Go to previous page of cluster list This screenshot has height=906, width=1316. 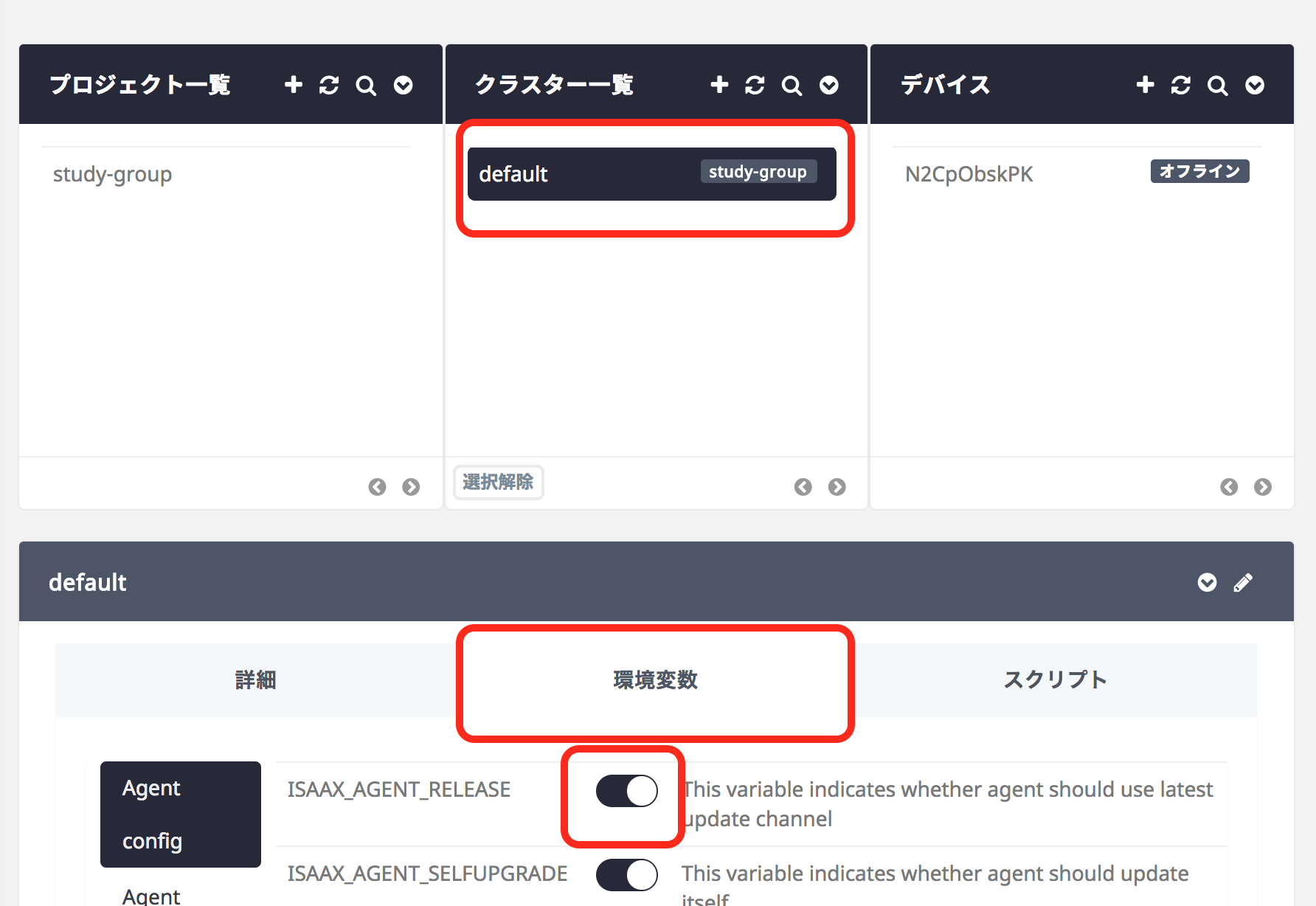pyautogui.click(x=803, y=487)
